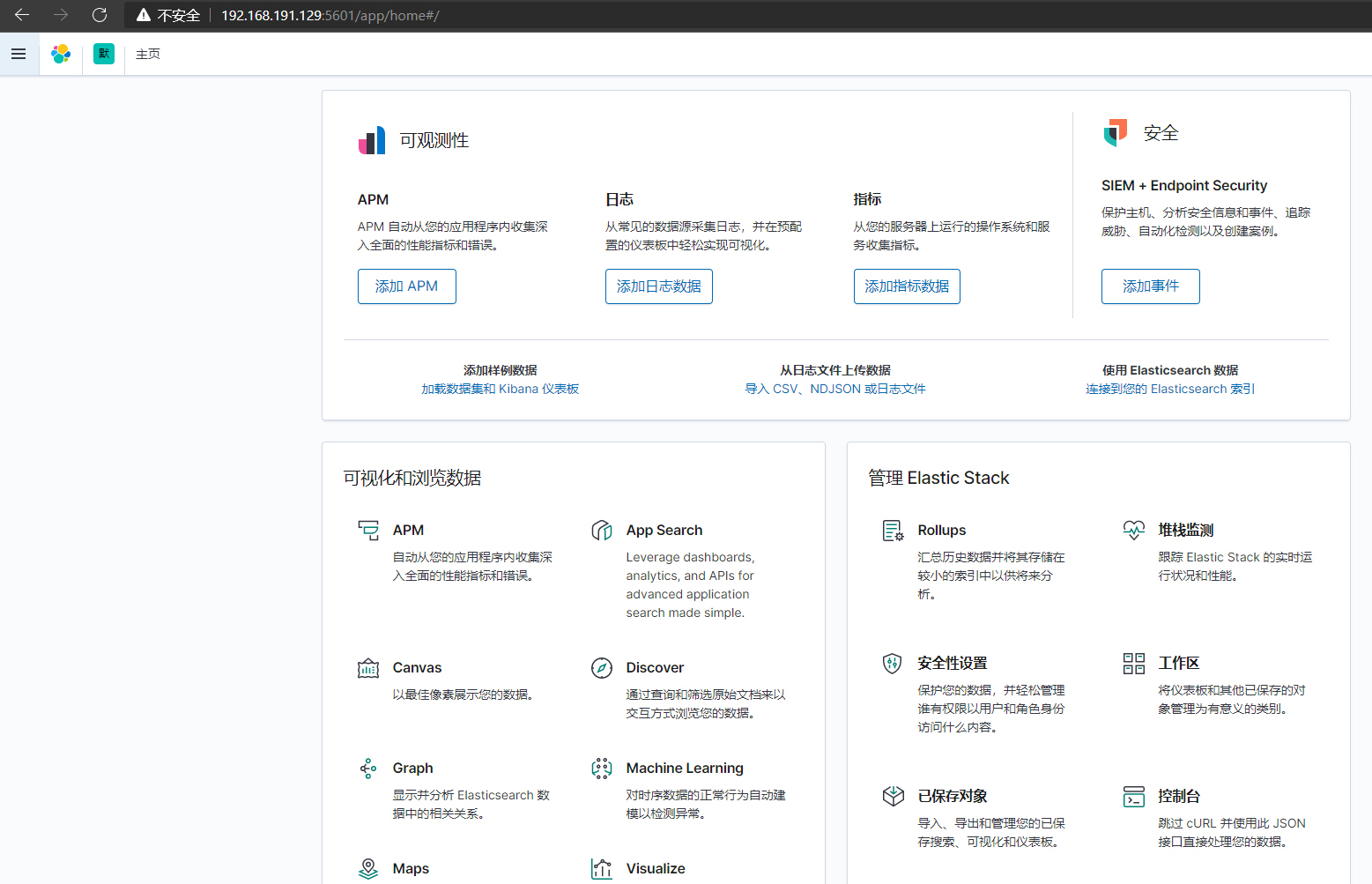The image size is (1372, 884).
Task: Open the hamburger navigation menu
Action: pos(19,54)
